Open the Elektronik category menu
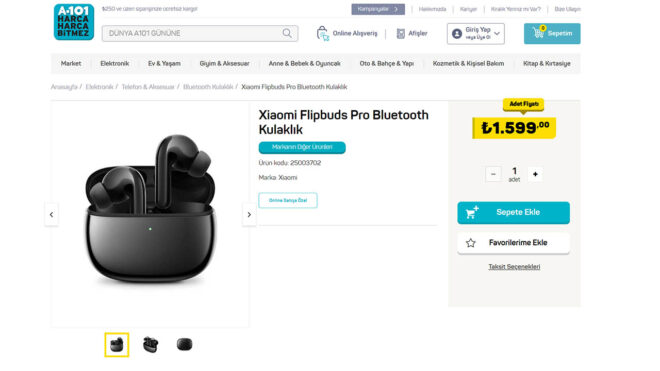Screen dimensions: 660x371 [114, 64]
